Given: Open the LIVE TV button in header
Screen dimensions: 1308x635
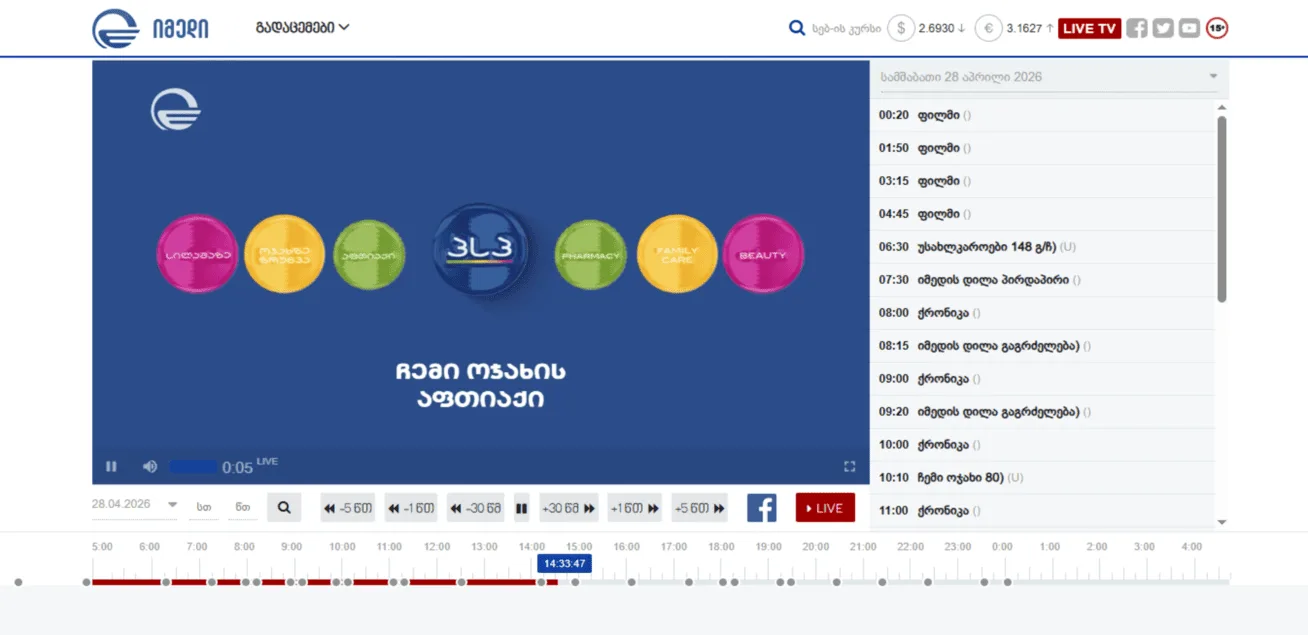Looking at the screenshot, I should [x=1089, y=28].
